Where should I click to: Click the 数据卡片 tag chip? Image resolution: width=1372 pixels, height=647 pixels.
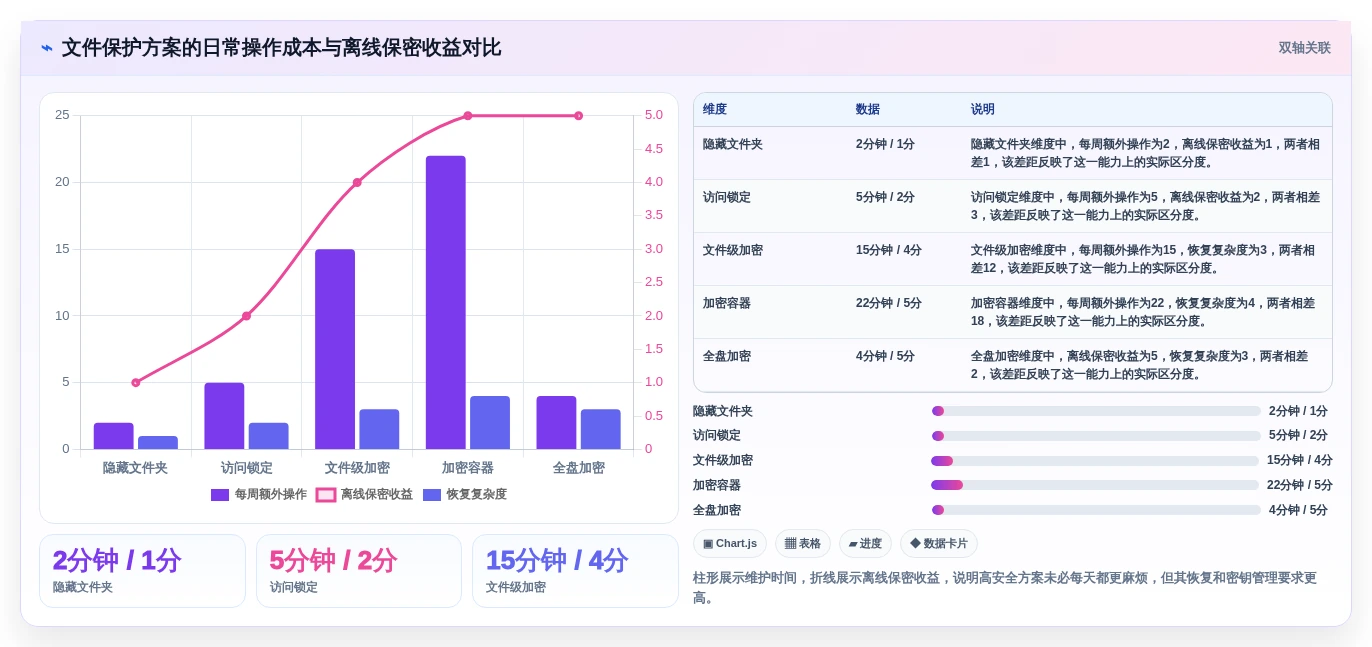click(939, 544)
